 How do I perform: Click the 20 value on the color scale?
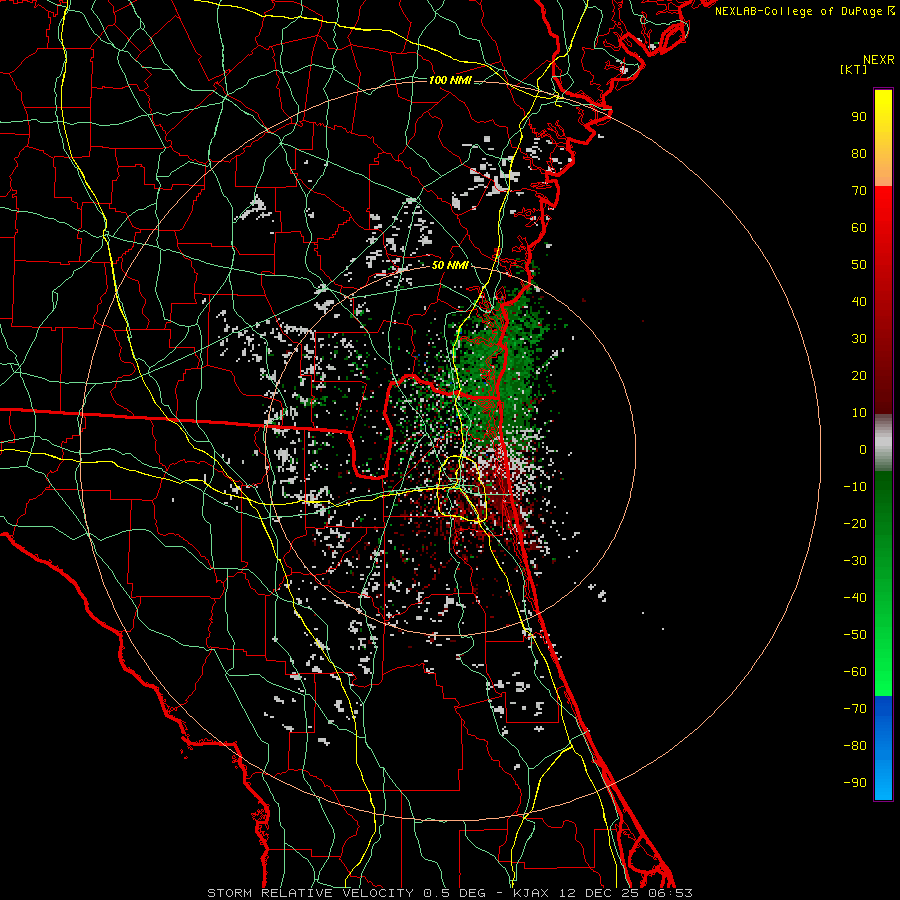[859, 375]
